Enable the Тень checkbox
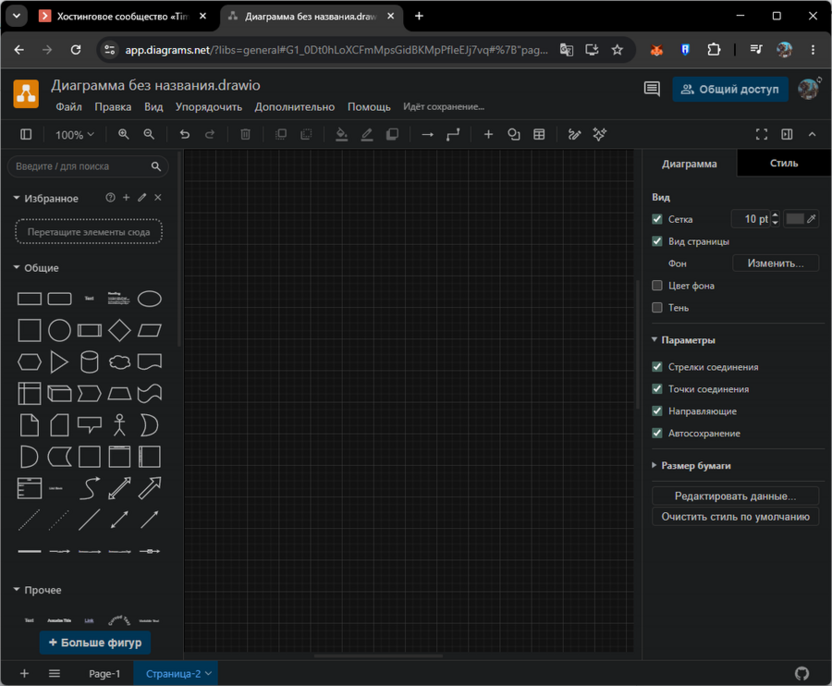Screen dimensions: 832x686 [657, 308]
